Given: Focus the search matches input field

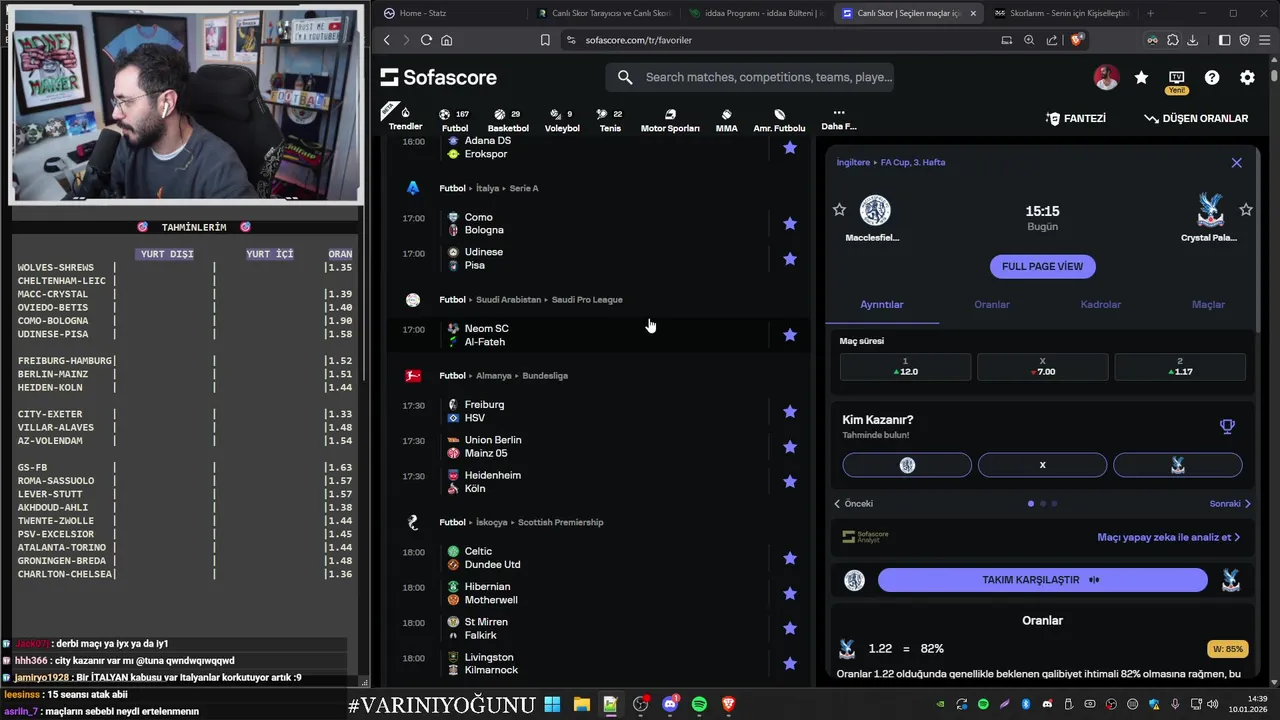Looking at the screenshot, I should click(749, 77).
